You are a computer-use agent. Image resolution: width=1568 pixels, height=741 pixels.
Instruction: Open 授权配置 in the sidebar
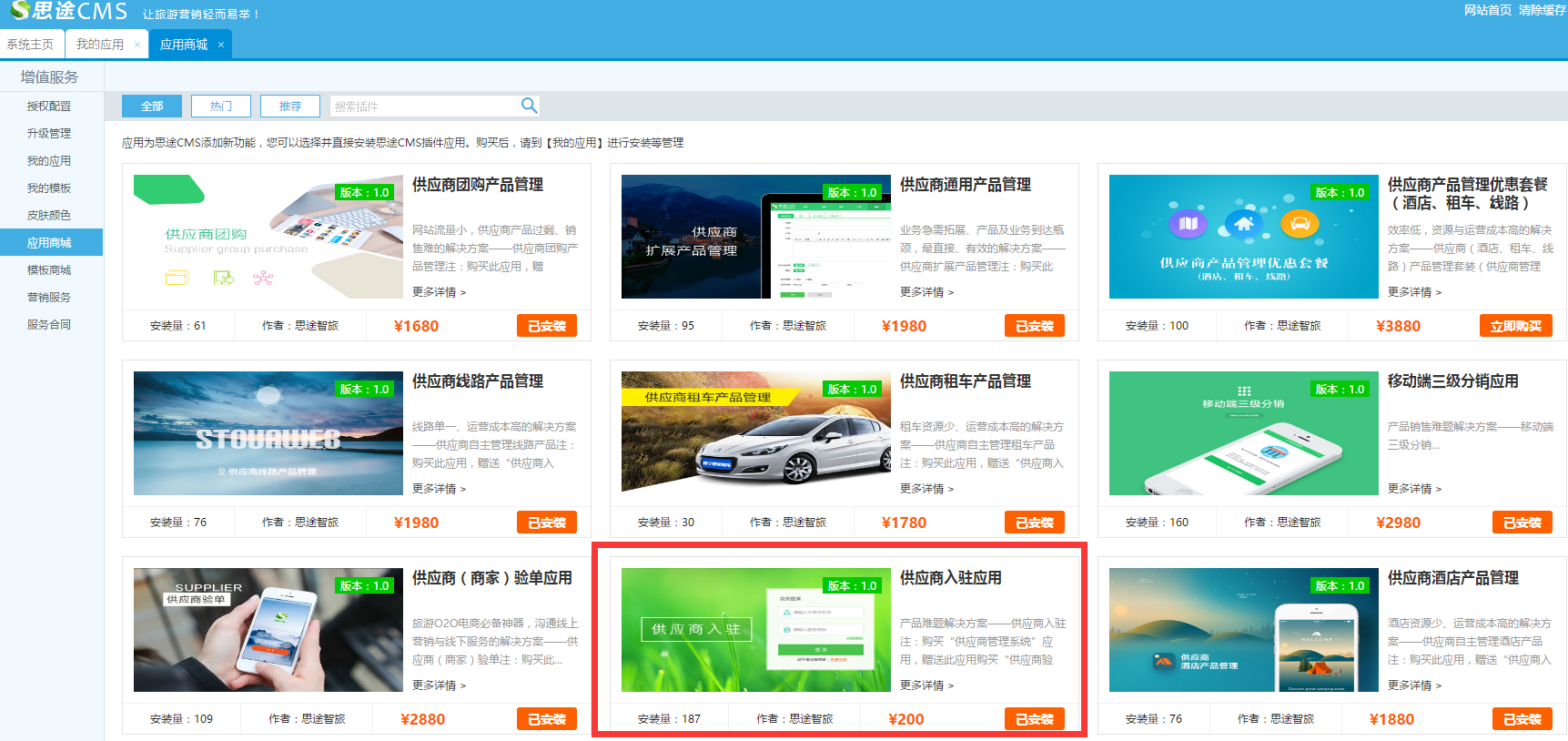tap(49, 107)
